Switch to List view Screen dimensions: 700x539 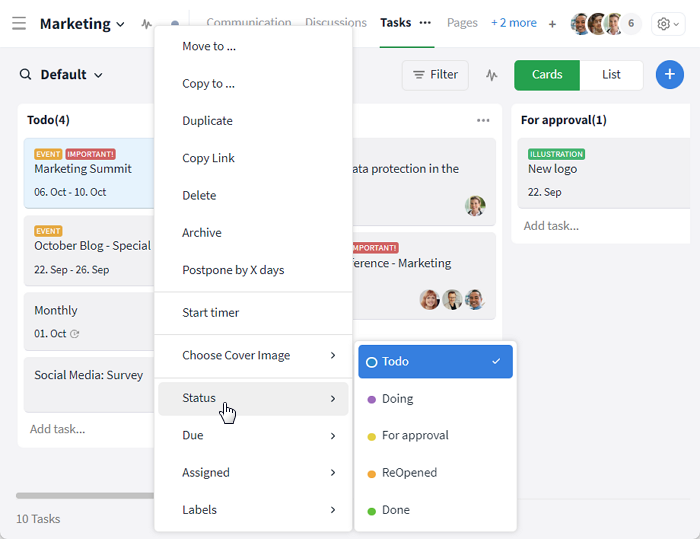coord(611,75)
